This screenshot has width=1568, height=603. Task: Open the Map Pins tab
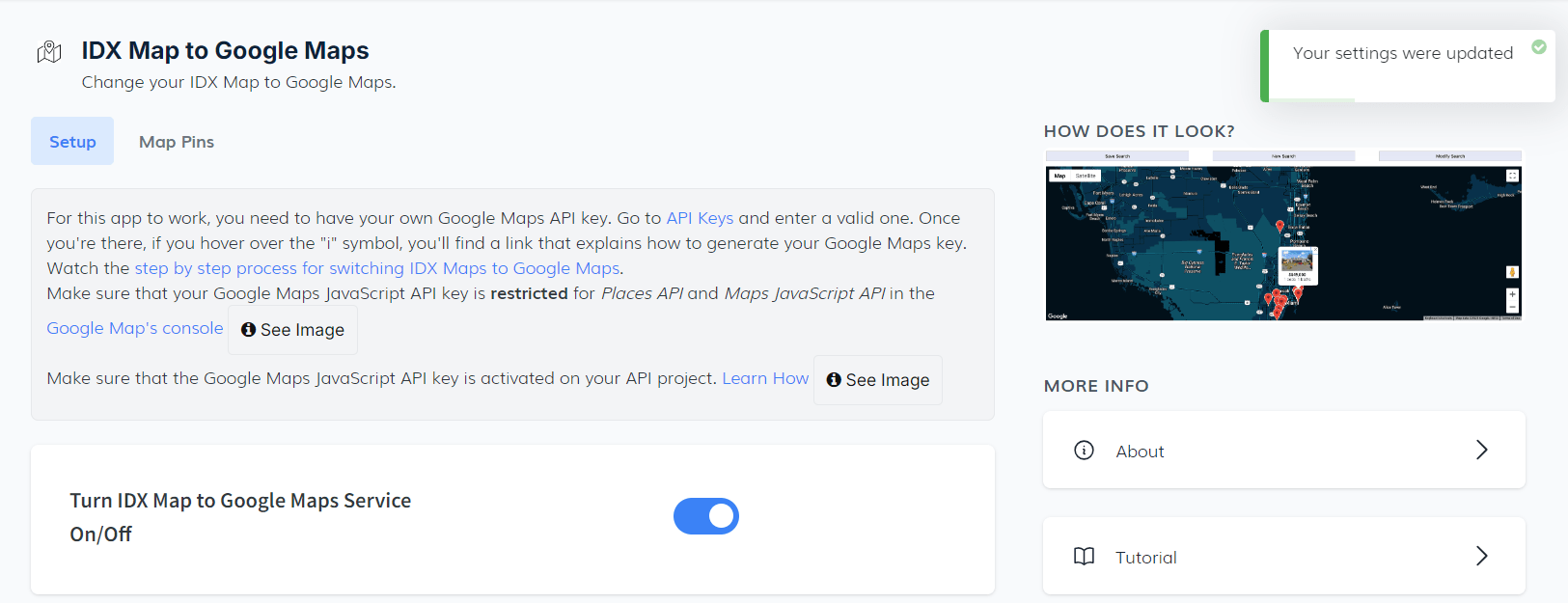177,142
